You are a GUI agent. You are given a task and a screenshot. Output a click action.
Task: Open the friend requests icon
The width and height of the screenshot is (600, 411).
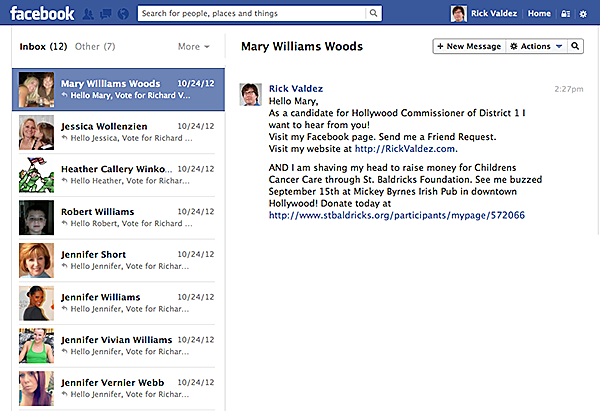[x=88, y=14]
